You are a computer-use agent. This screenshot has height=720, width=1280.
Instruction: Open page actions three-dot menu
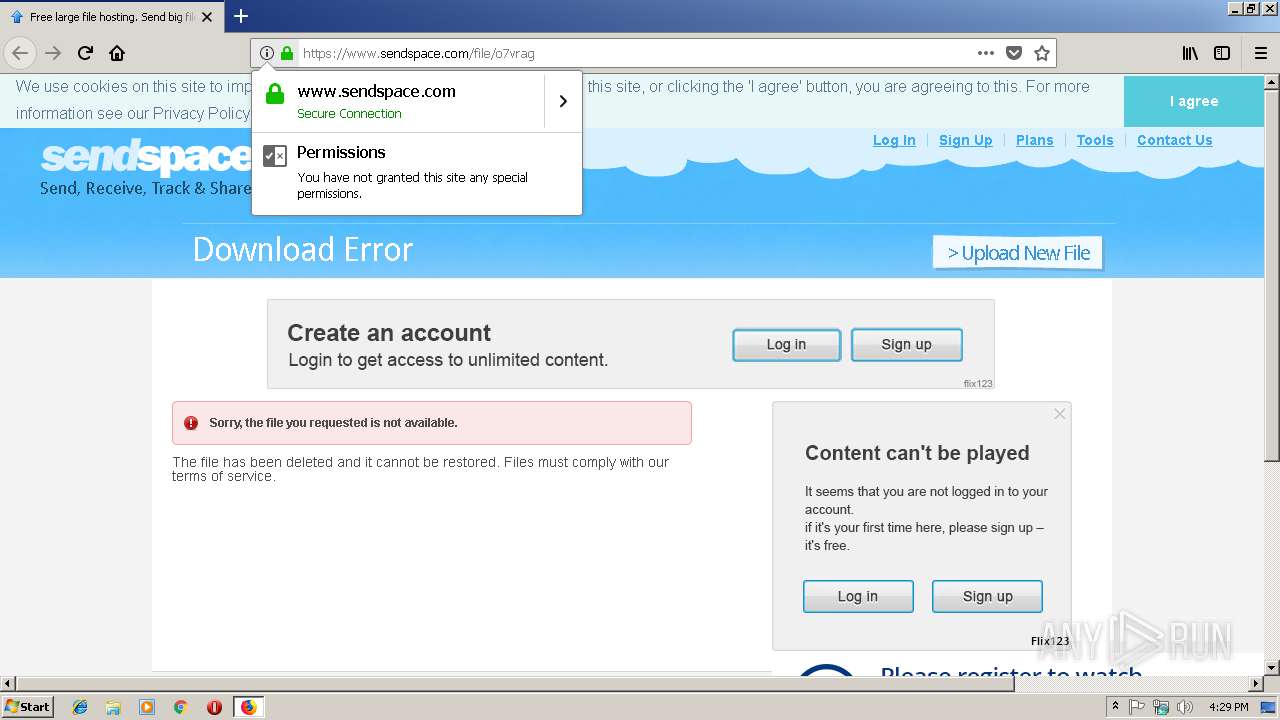986,53
